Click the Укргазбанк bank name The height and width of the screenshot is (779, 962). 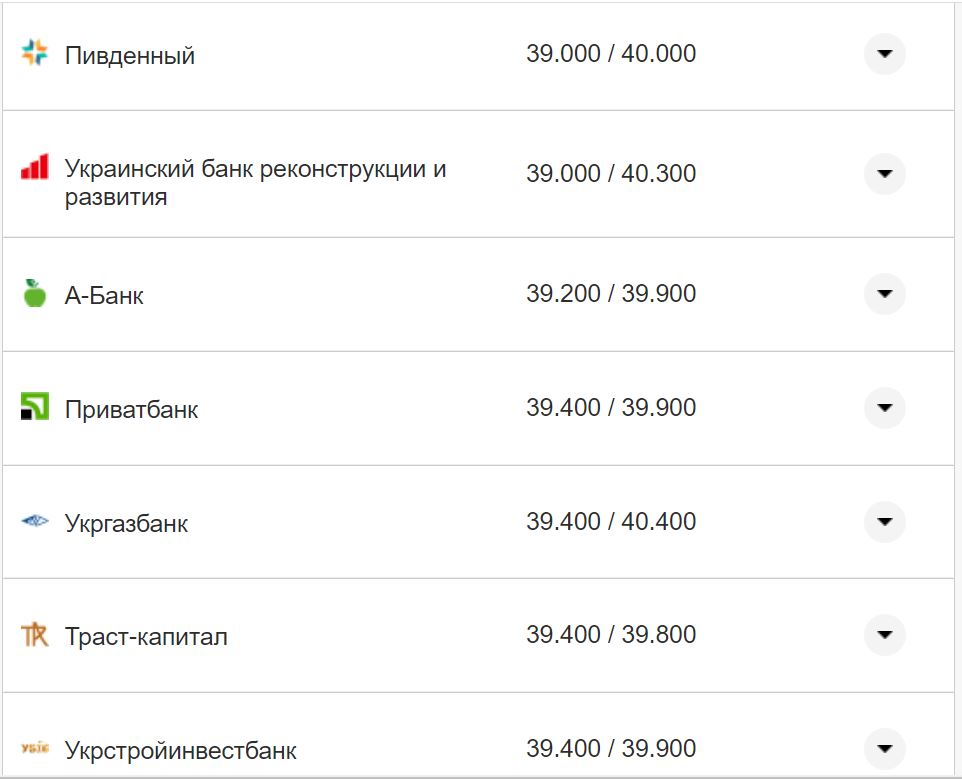129,521
